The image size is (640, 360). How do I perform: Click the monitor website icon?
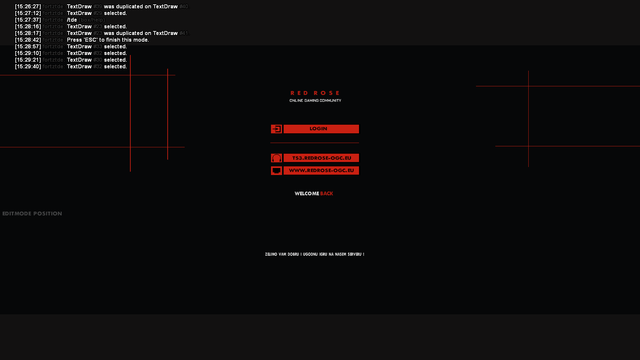(276, 171)
